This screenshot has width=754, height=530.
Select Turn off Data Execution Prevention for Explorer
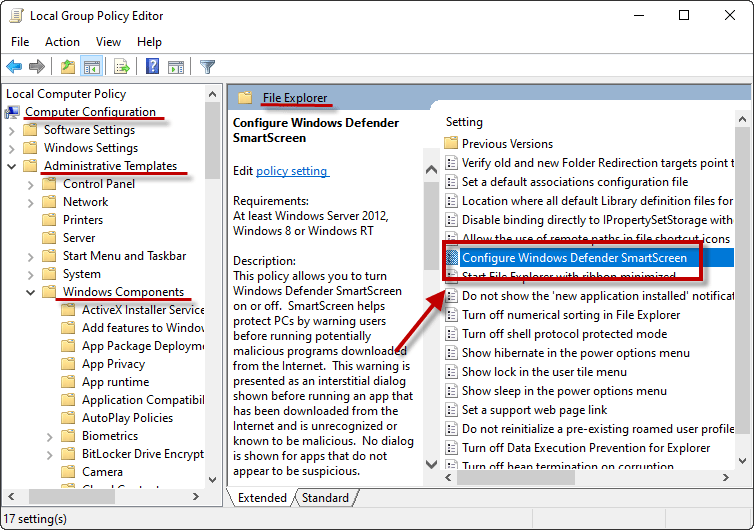pyautogui.click(x=586, y=448)
